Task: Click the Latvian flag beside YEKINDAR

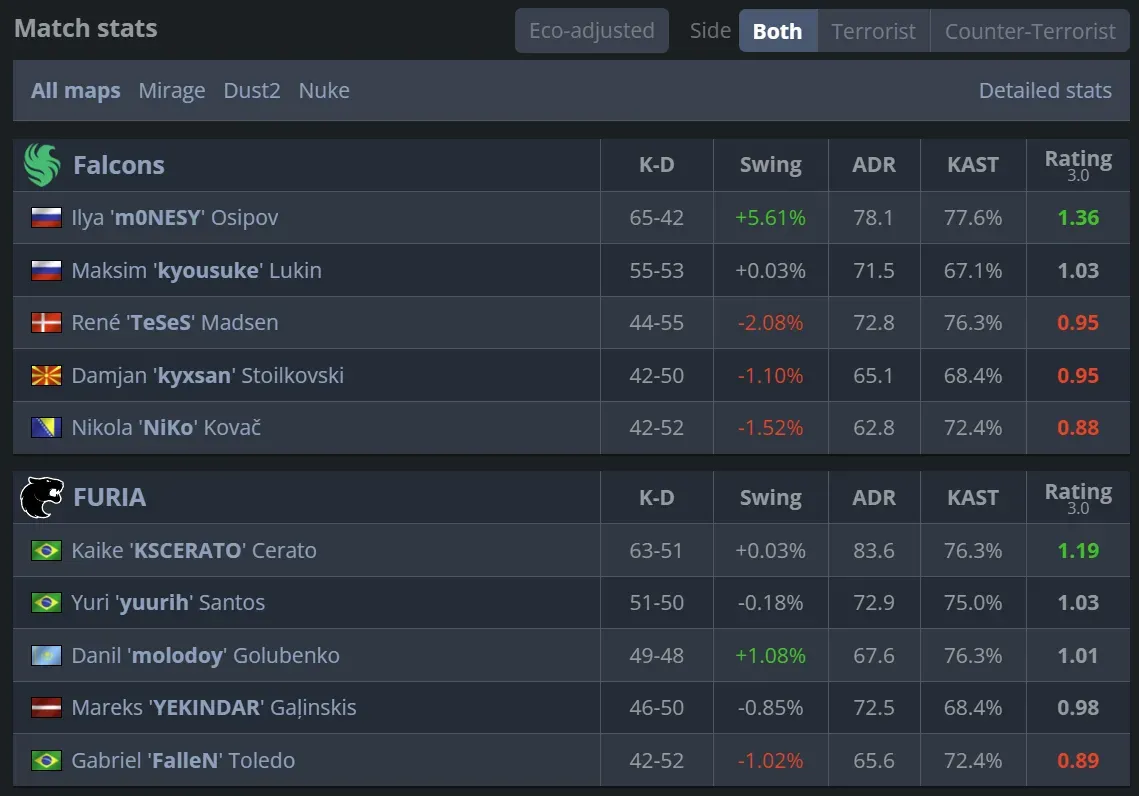Action: point(46,708)
